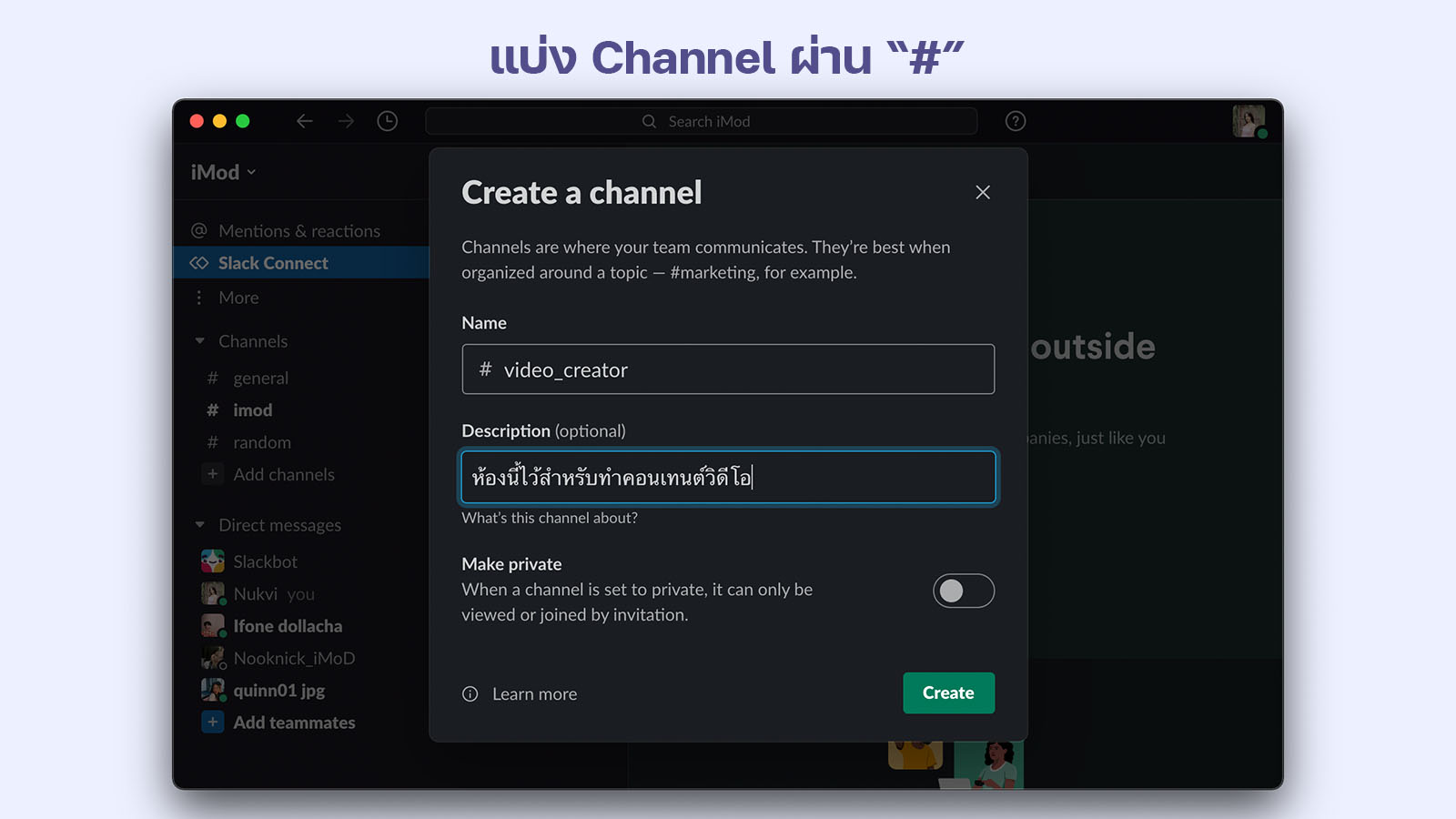1456x819 pixels.
Task: Close the Create a channel dialog
Action: tap(983, 192)
